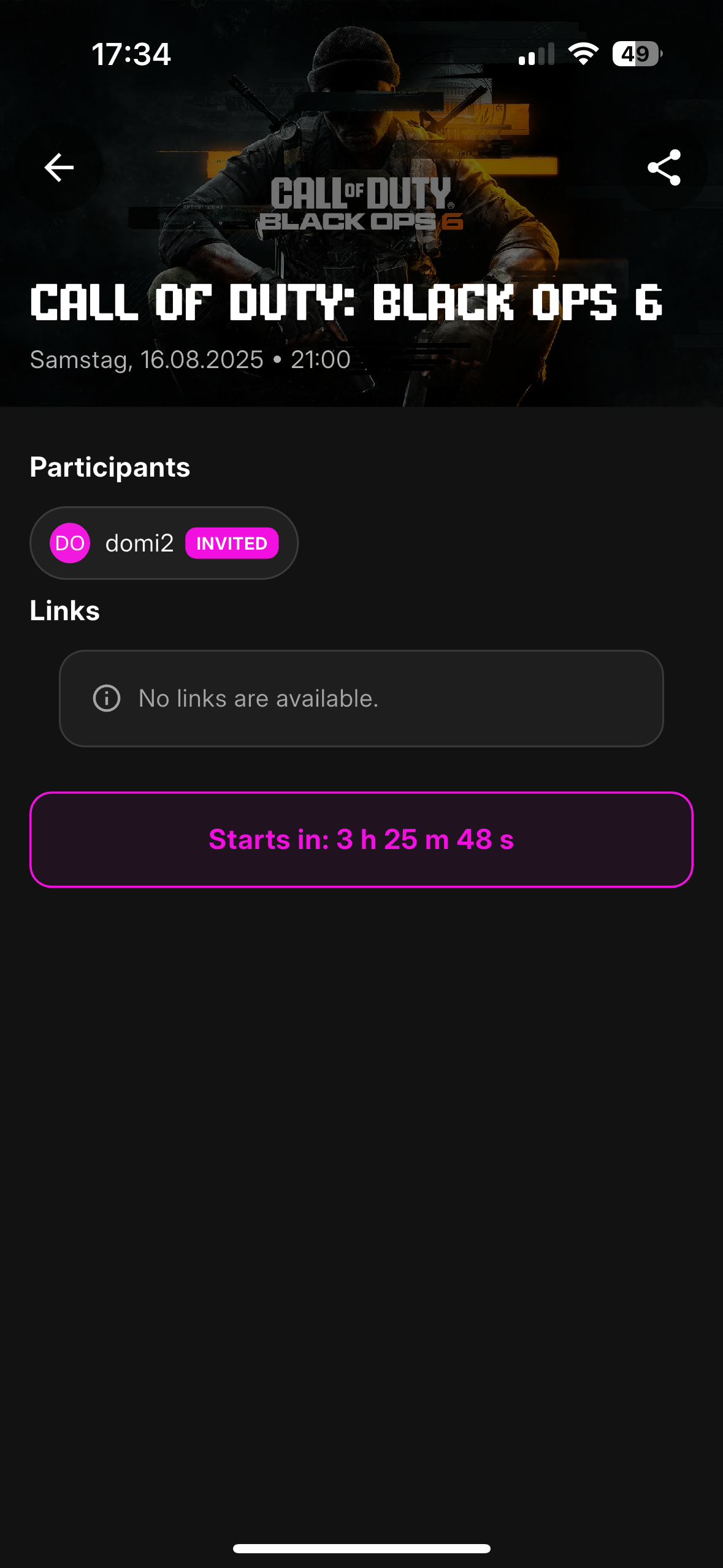This screenshot has height=1568, width=723.
Task: Select the DO avatar of domi2
Action: click(x=69, y=542)
